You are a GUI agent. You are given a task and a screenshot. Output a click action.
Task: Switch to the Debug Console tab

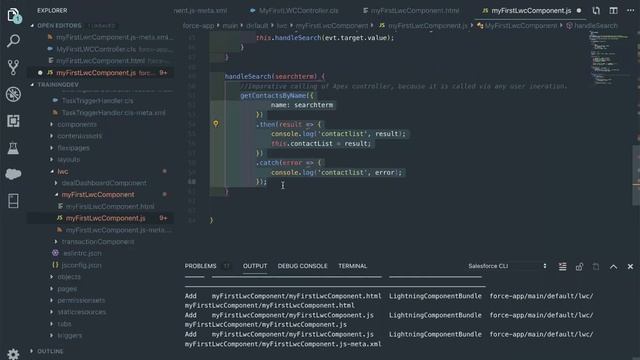click(x=302, y=266)
